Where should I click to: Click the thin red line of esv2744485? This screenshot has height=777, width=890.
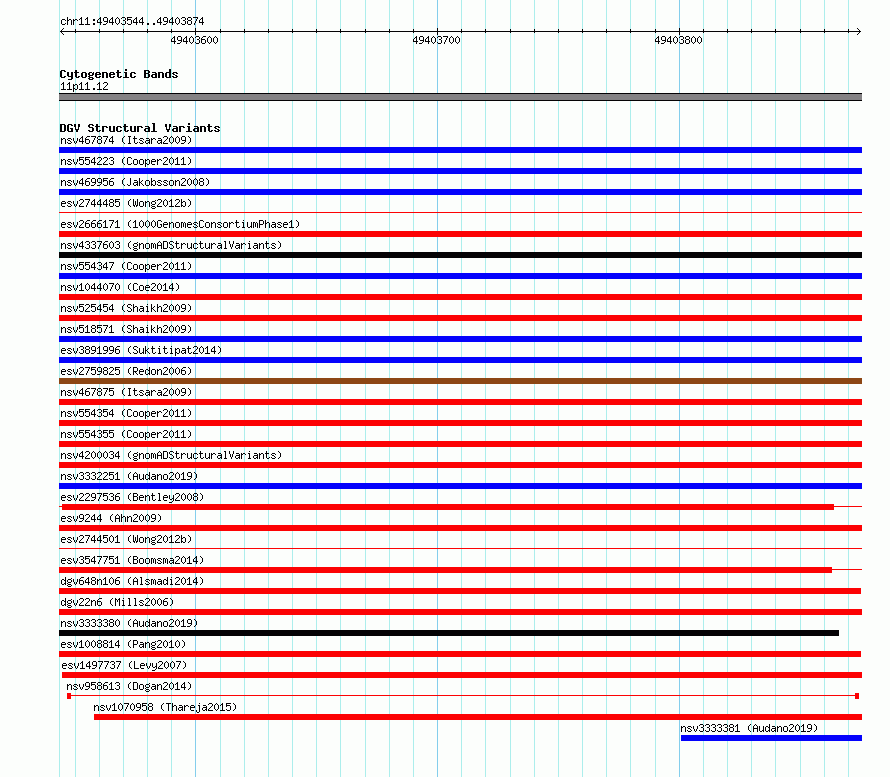[460, 213]
